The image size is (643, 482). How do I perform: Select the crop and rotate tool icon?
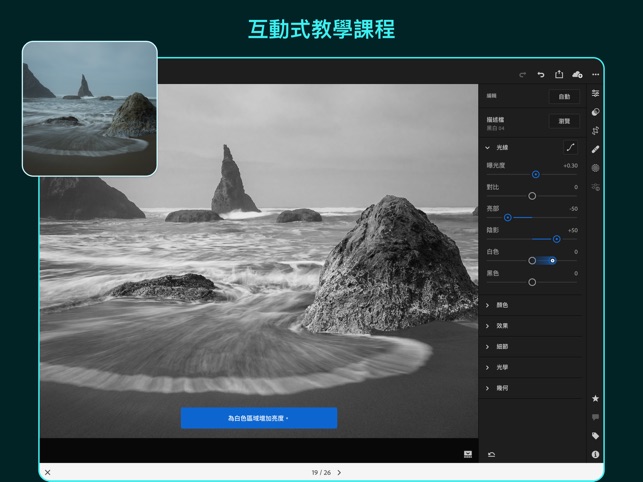[595, 131]
